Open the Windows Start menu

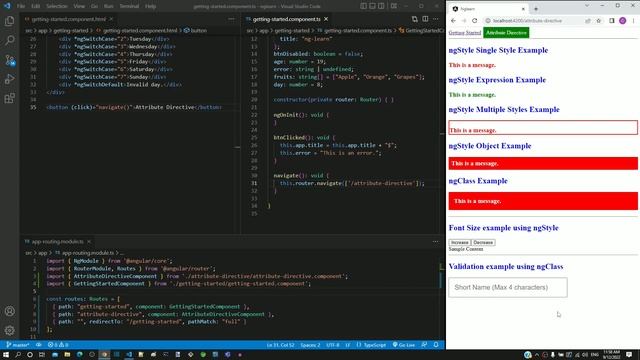click(x=6, y=355)
